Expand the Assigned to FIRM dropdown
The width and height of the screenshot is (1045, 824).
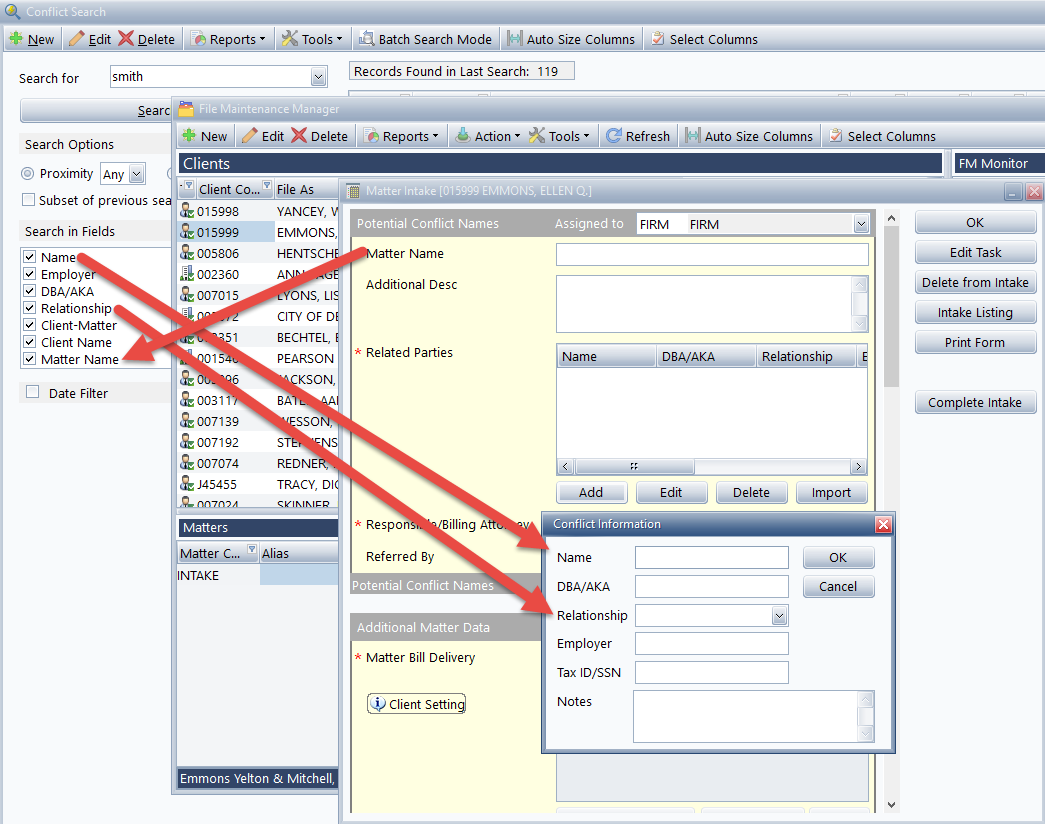pos(860,225)
